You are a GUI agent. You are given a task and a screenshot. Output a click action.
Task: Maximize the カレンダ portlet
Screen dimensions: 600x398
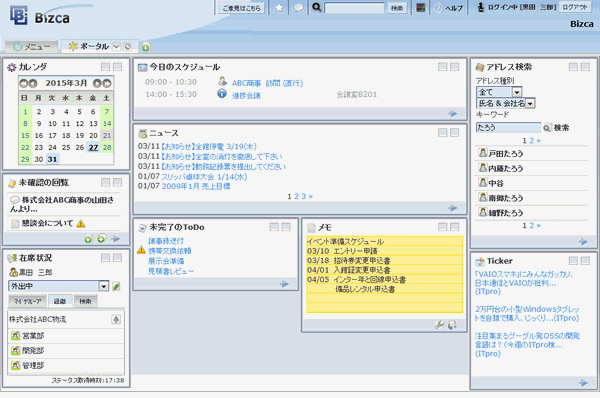[117, 67]
